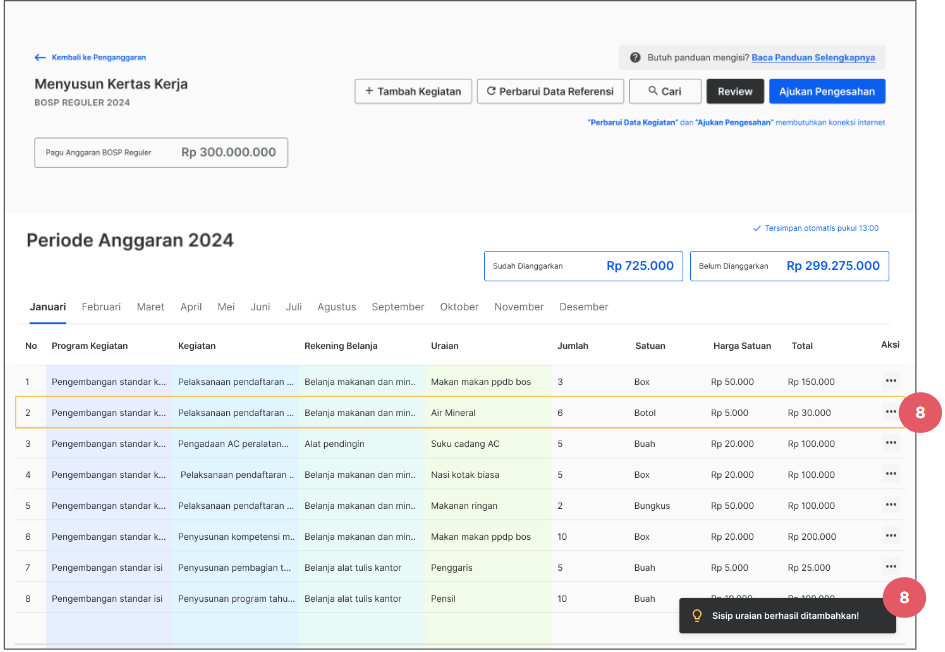Open the Baca Panduan Selengkapnya link
This screenshot has height=652, width=945.
pyautogui.click(x=813, y=57)
